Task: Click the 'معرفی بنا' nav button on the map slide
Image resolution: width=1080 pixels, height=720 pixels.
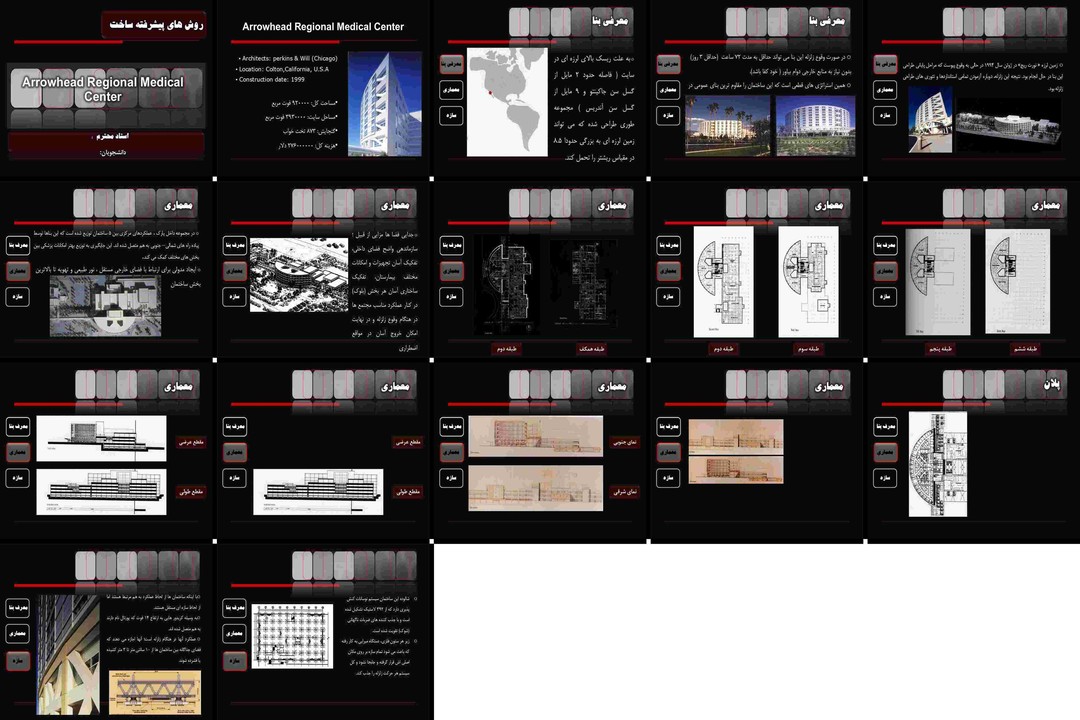Action: tap(451, 64)
